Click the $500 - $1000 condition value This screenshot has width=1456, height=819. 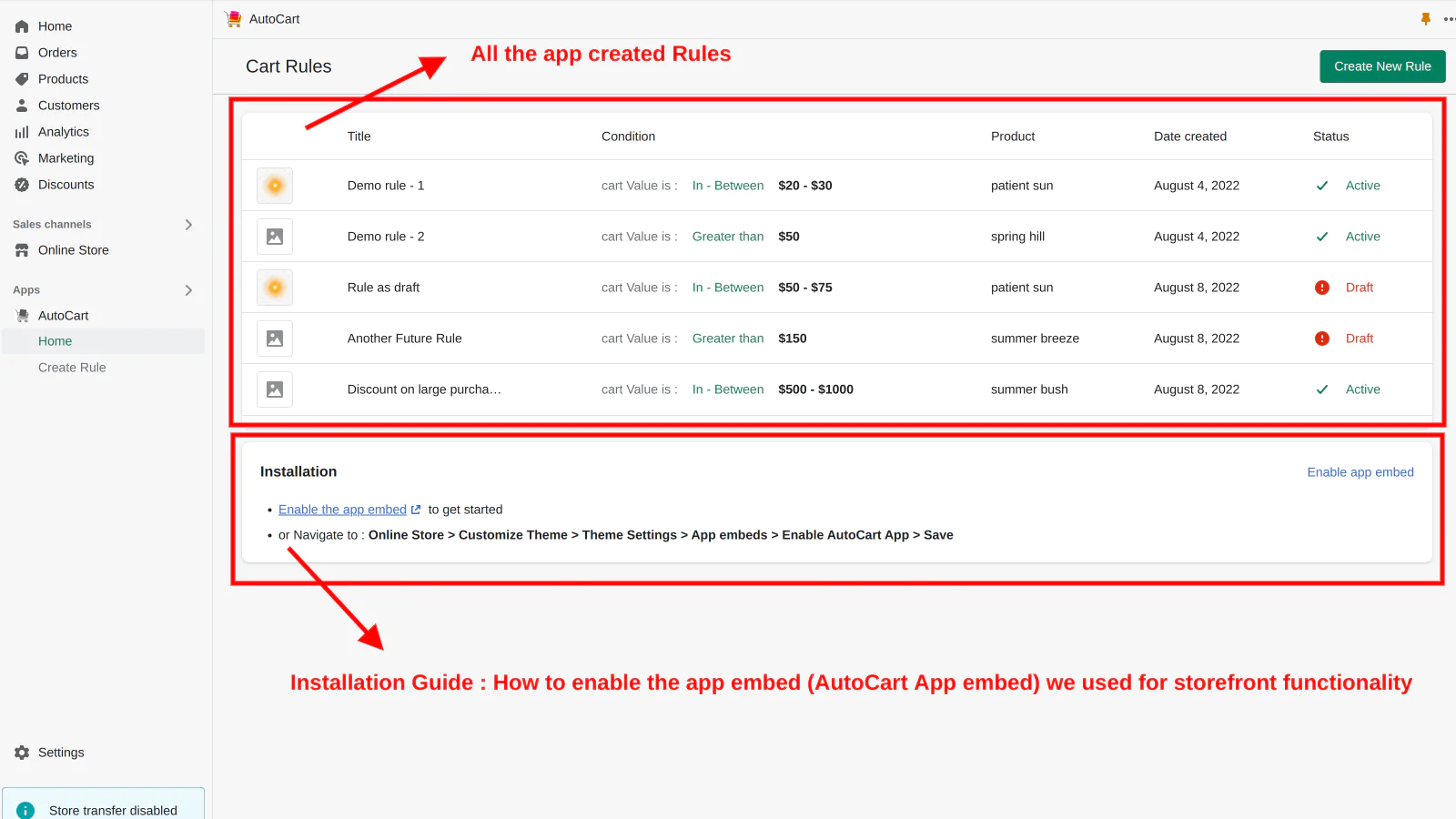(815, 389)
